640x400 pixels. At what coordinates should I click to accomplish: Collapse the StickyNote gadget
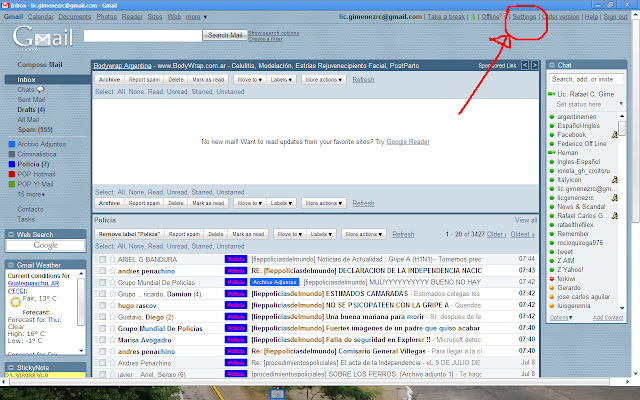(x=11, y=367)
